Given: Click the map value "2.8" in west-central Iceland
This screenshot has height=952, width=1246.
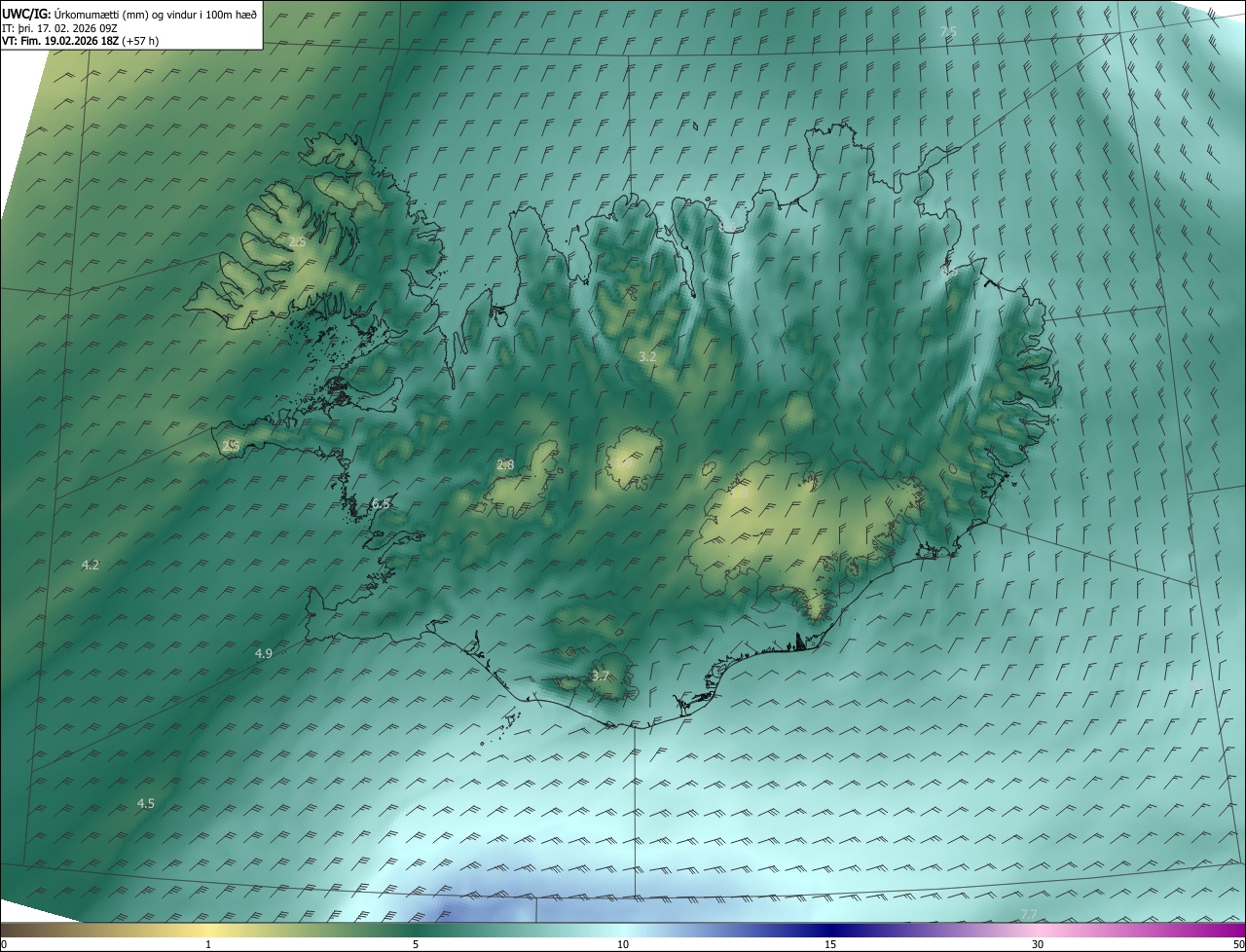Looking at the screenshot, I should pyautogui.click(x=505, y=465).
